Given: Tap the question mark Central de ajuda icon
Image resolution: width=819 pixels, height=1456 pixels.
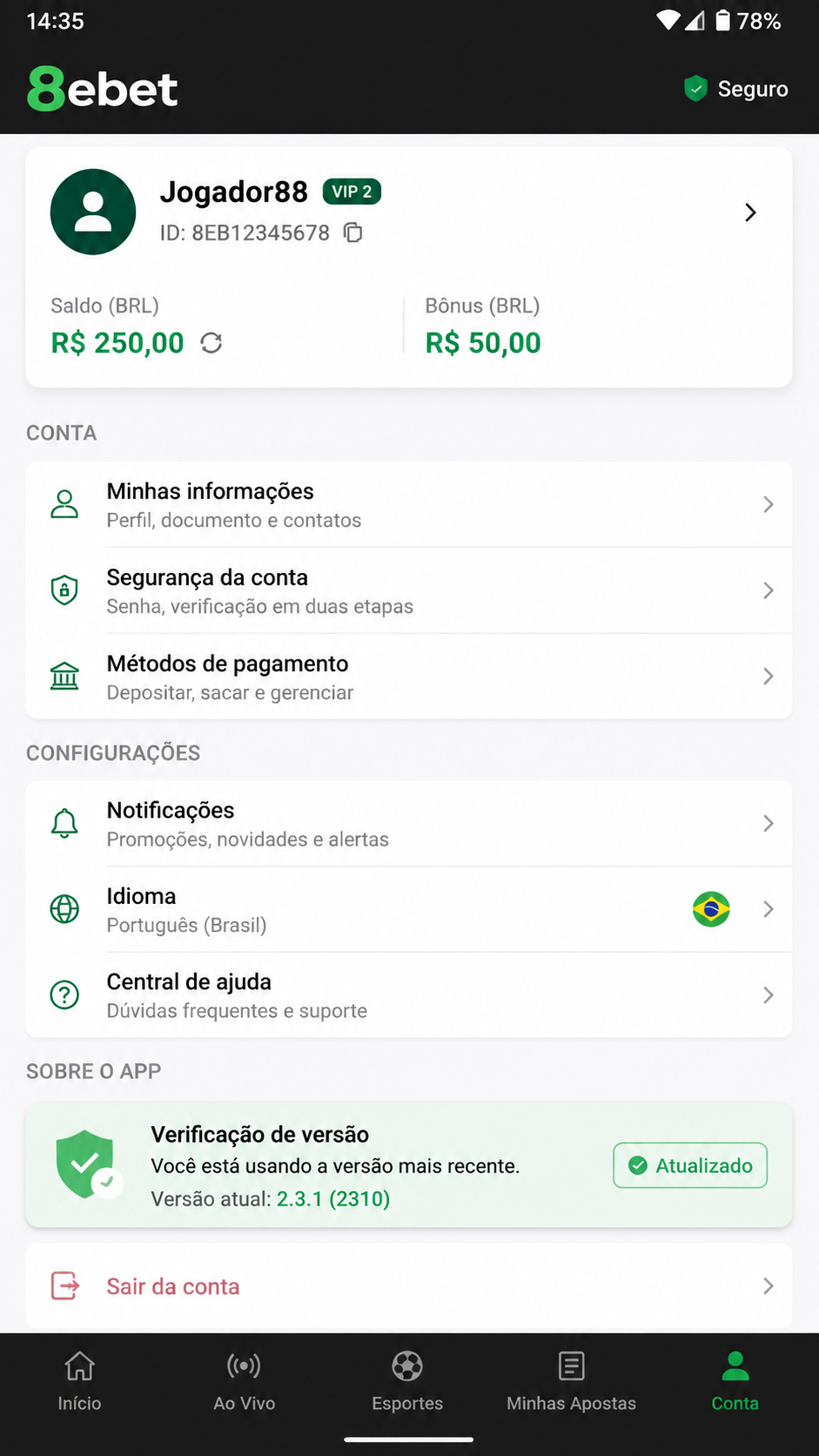Looking at the screenshot, I should pos(64,994).
